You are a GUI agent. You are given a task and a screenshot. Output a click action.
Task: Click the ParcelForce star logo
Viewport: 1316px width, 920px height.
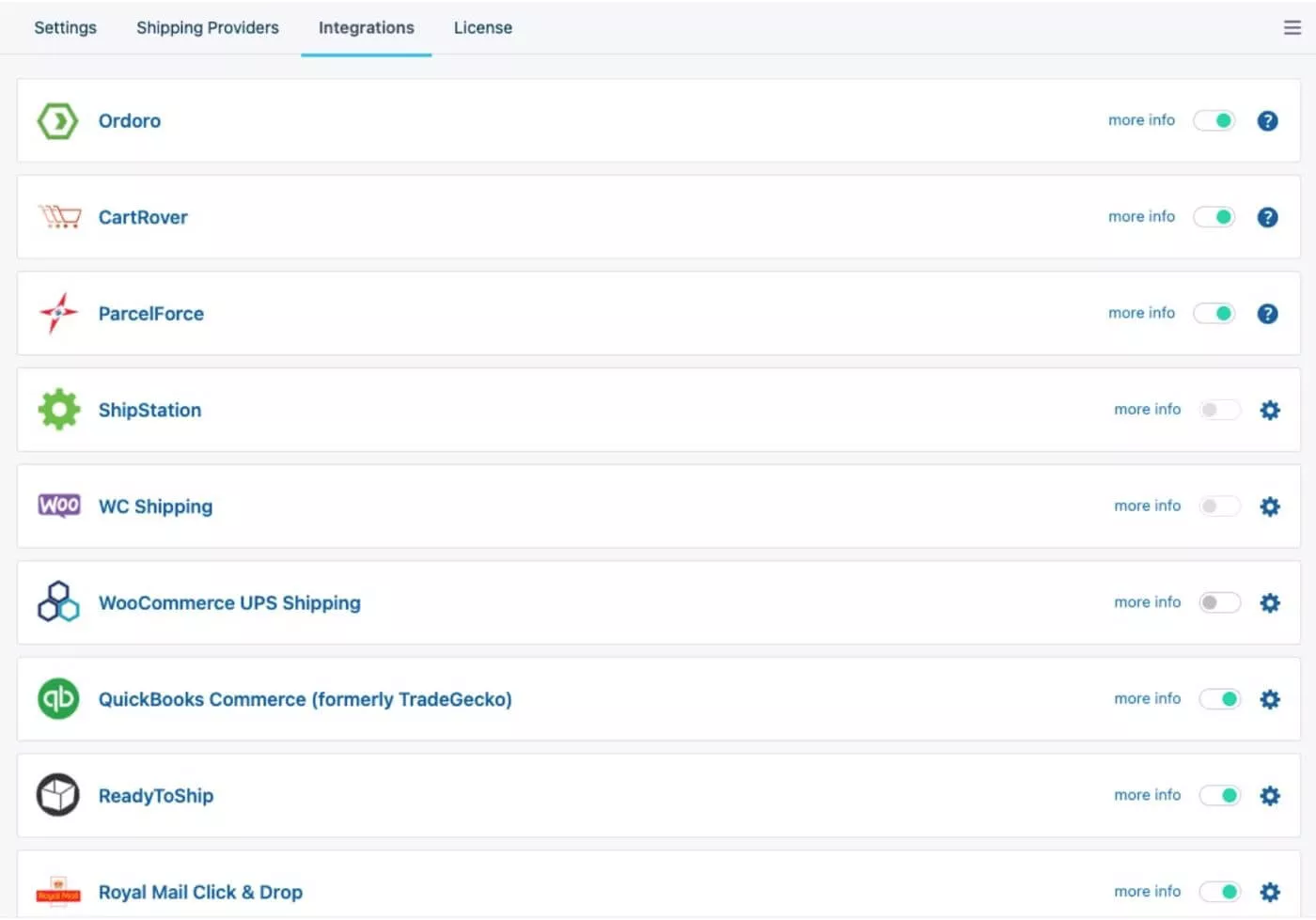pyautogui.click(x=58, y=313)
